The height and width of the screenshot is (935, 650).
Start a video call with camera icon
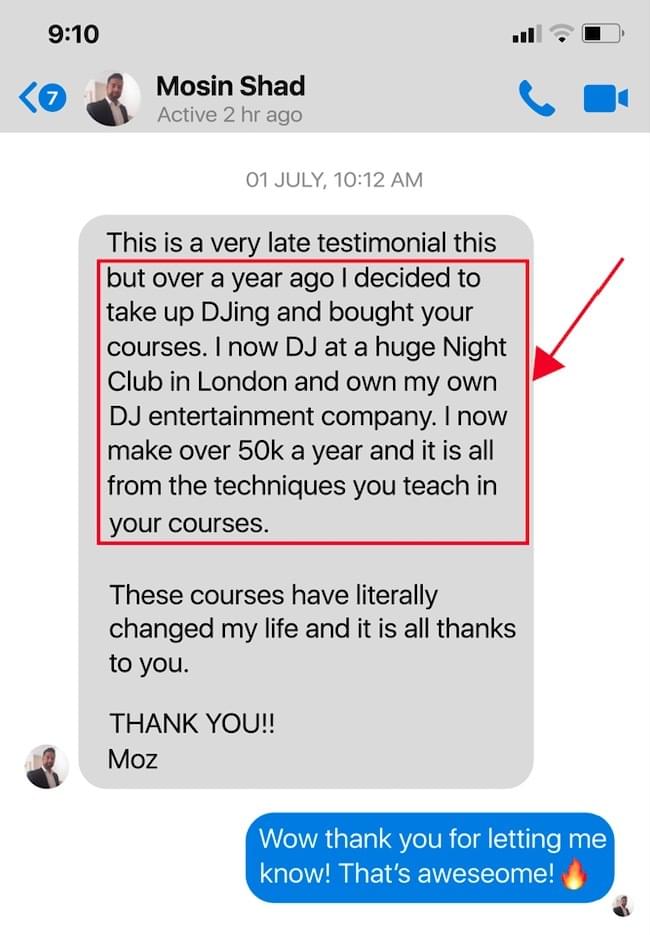coord(605,98)
